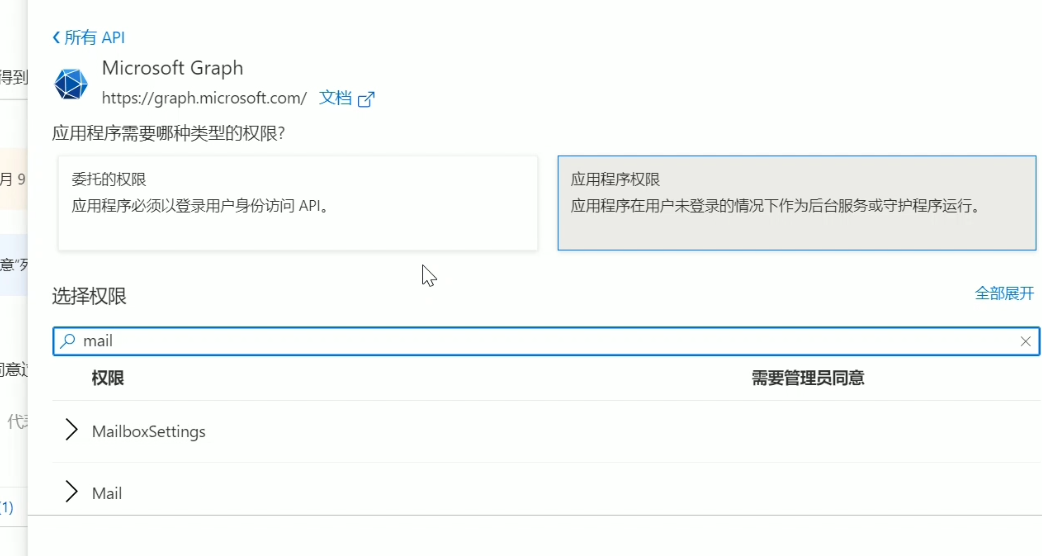Clear the search box with the X icon
Image resolution: width=1042 pixels, height=556 pixels.
[1025, 341]
